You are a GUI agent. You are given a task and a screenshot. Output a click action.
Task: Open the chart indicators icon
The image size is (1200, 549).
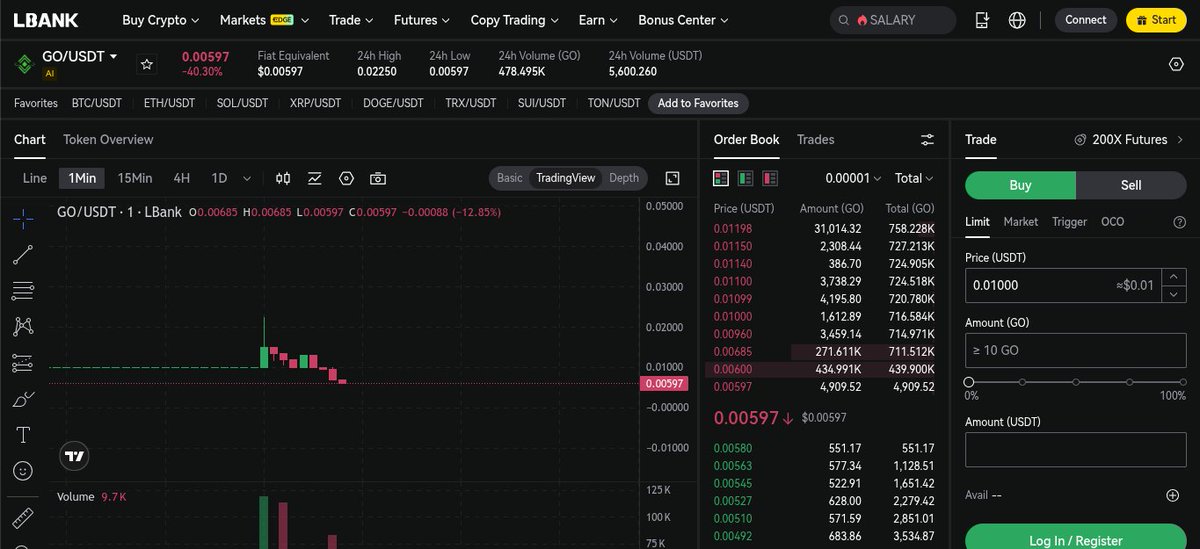click(x=315, y=178)
